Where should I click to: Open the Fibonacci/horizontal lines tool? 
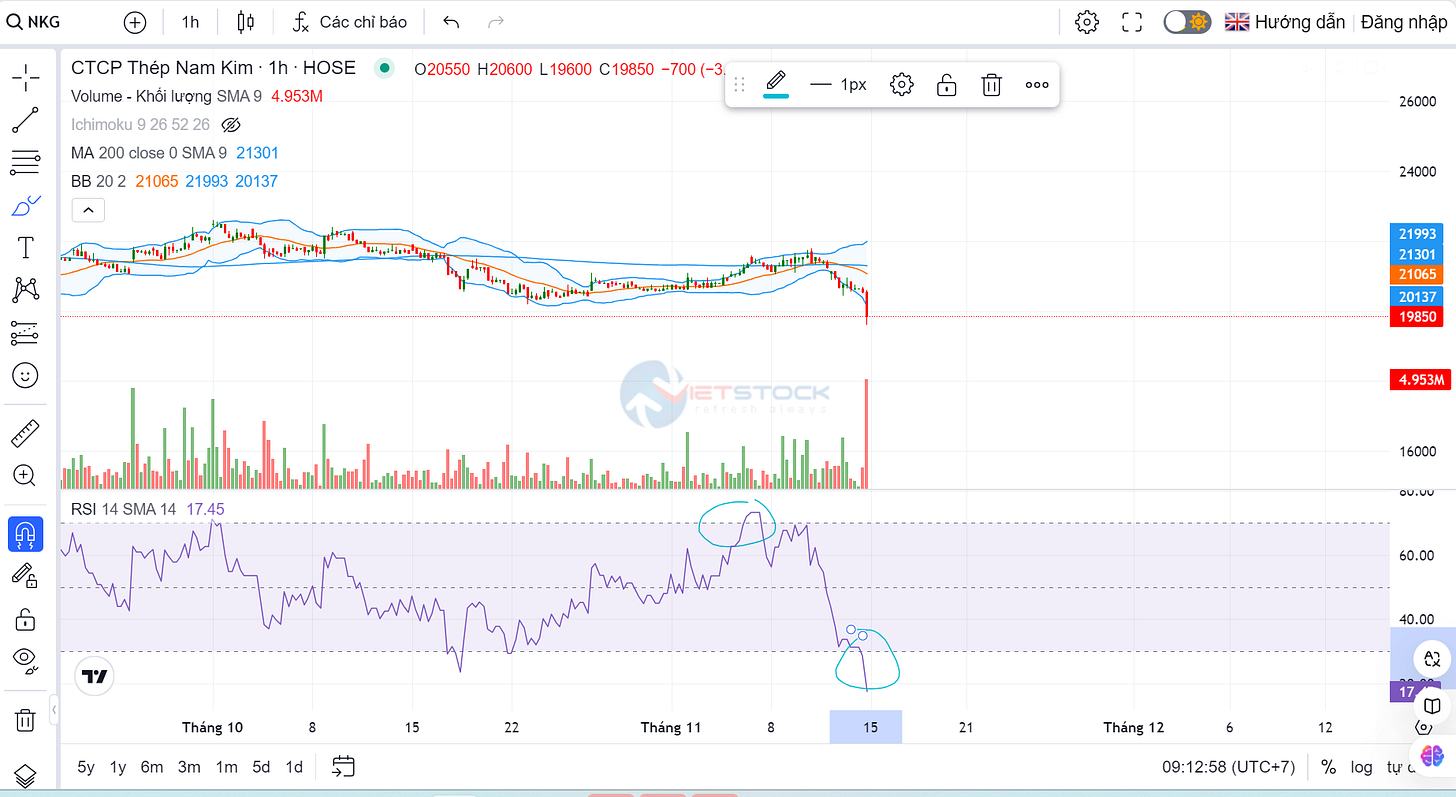[25, 163]
